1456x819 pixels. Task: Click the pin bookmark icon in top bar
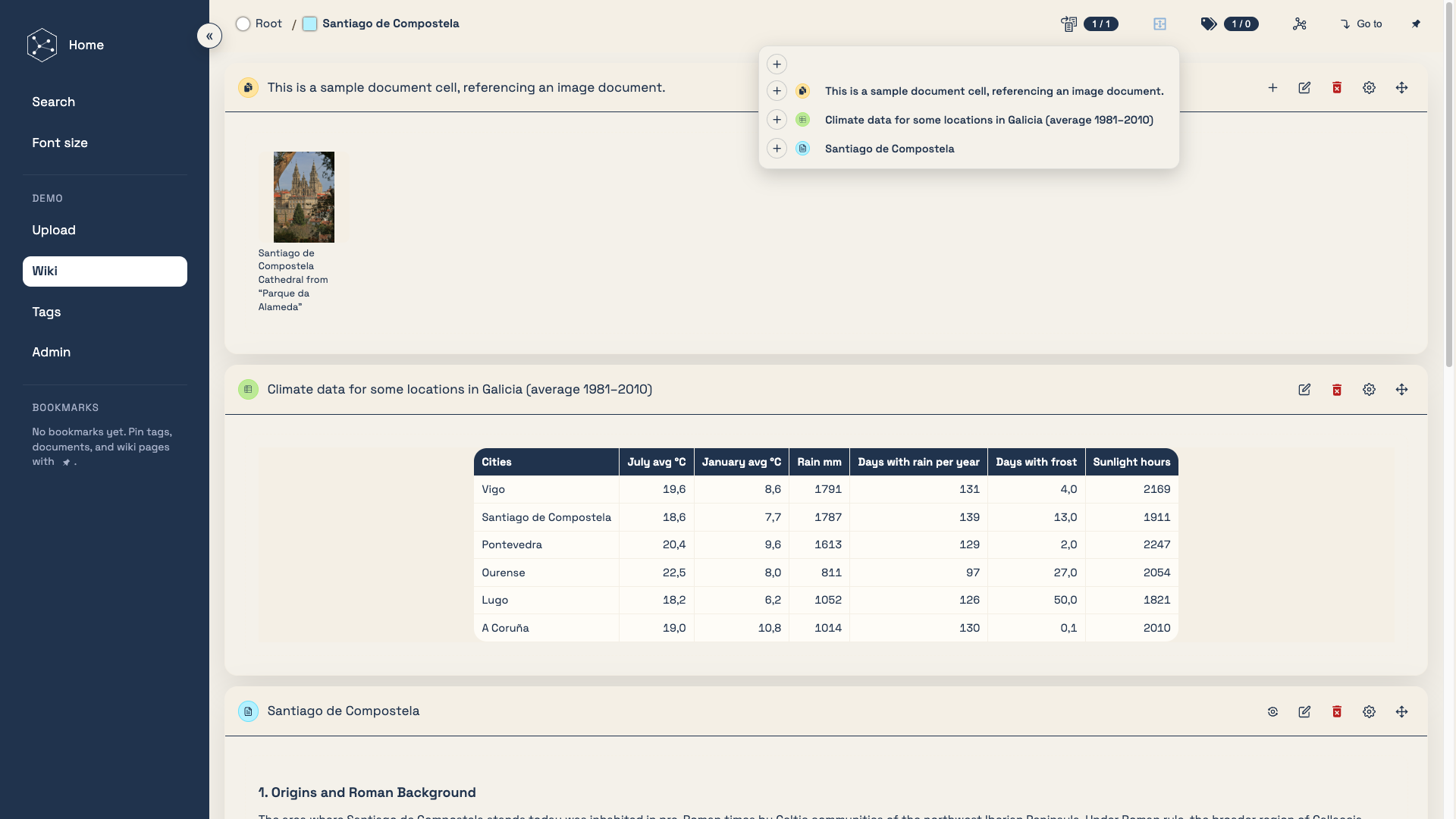pyautogui.click(x=1416, y=24)
